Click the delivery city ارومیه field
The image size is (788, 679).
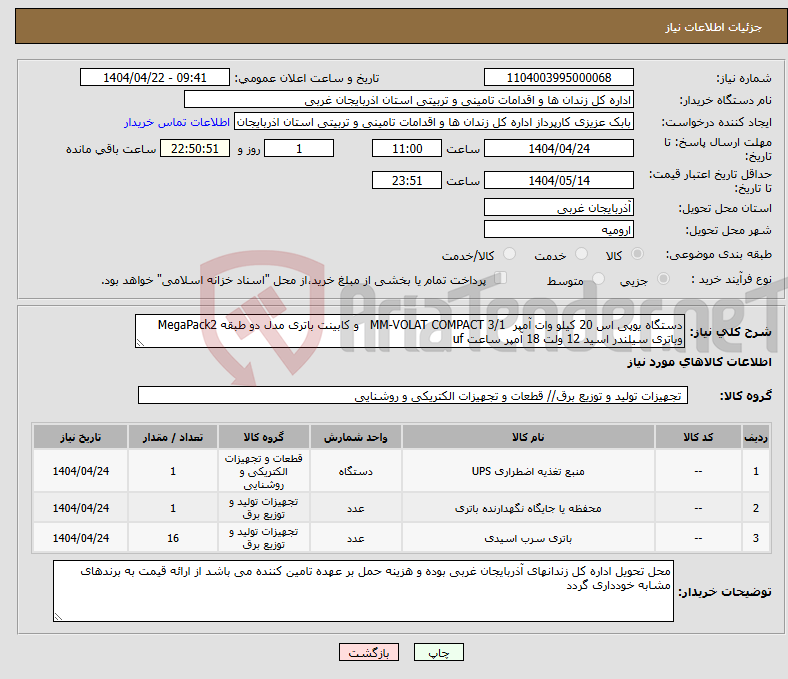click(558, 229)
